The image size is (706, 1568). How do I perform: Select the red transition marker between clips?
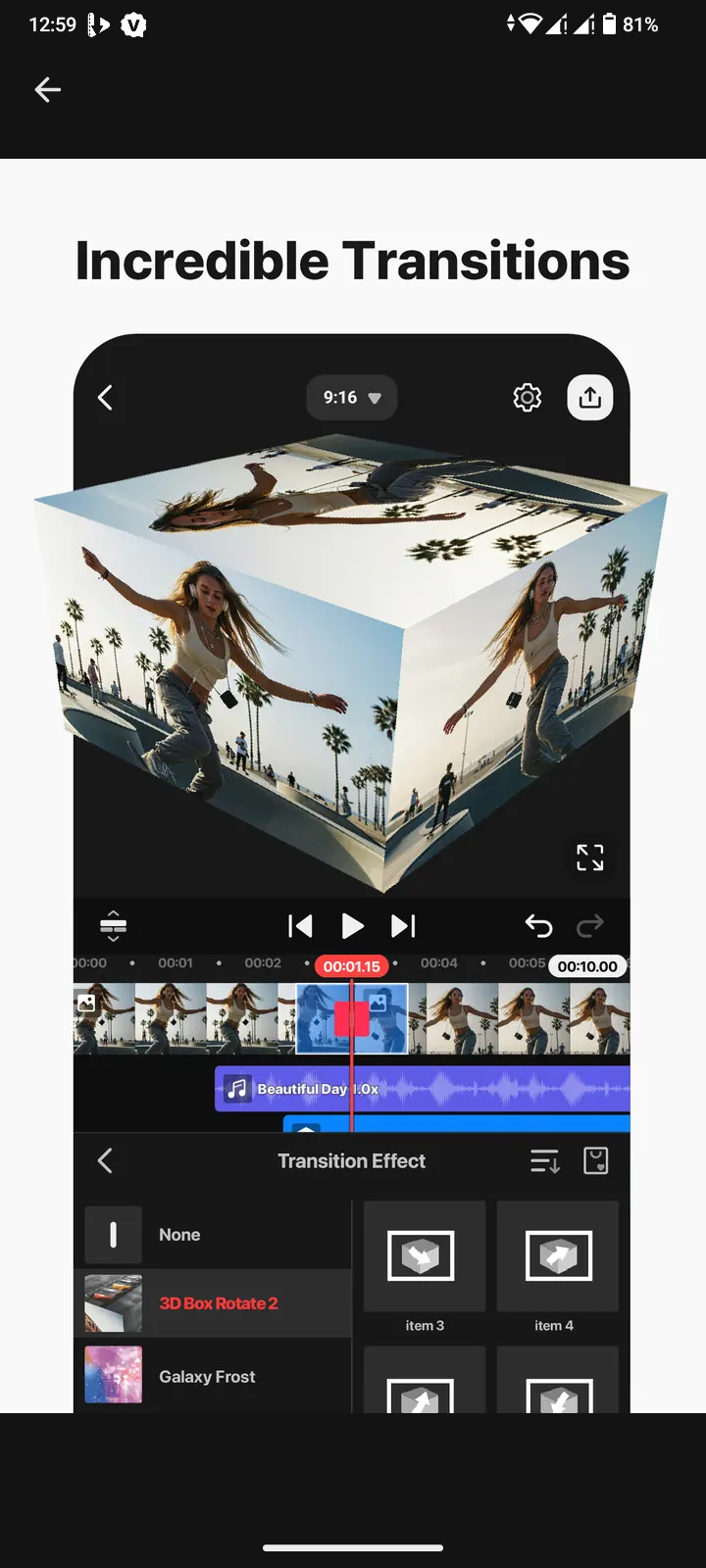352,1018
